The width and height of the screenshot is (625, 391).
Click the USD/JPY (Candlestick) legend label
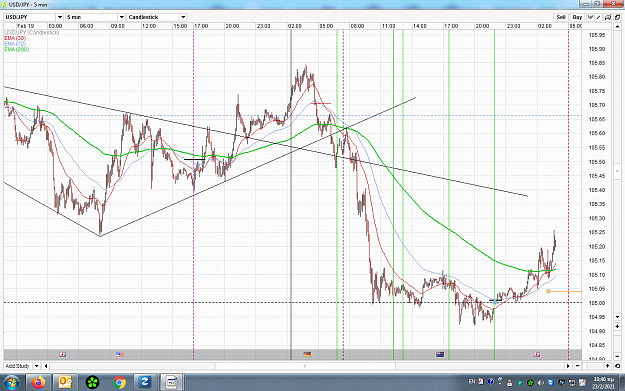coord(32,32)
